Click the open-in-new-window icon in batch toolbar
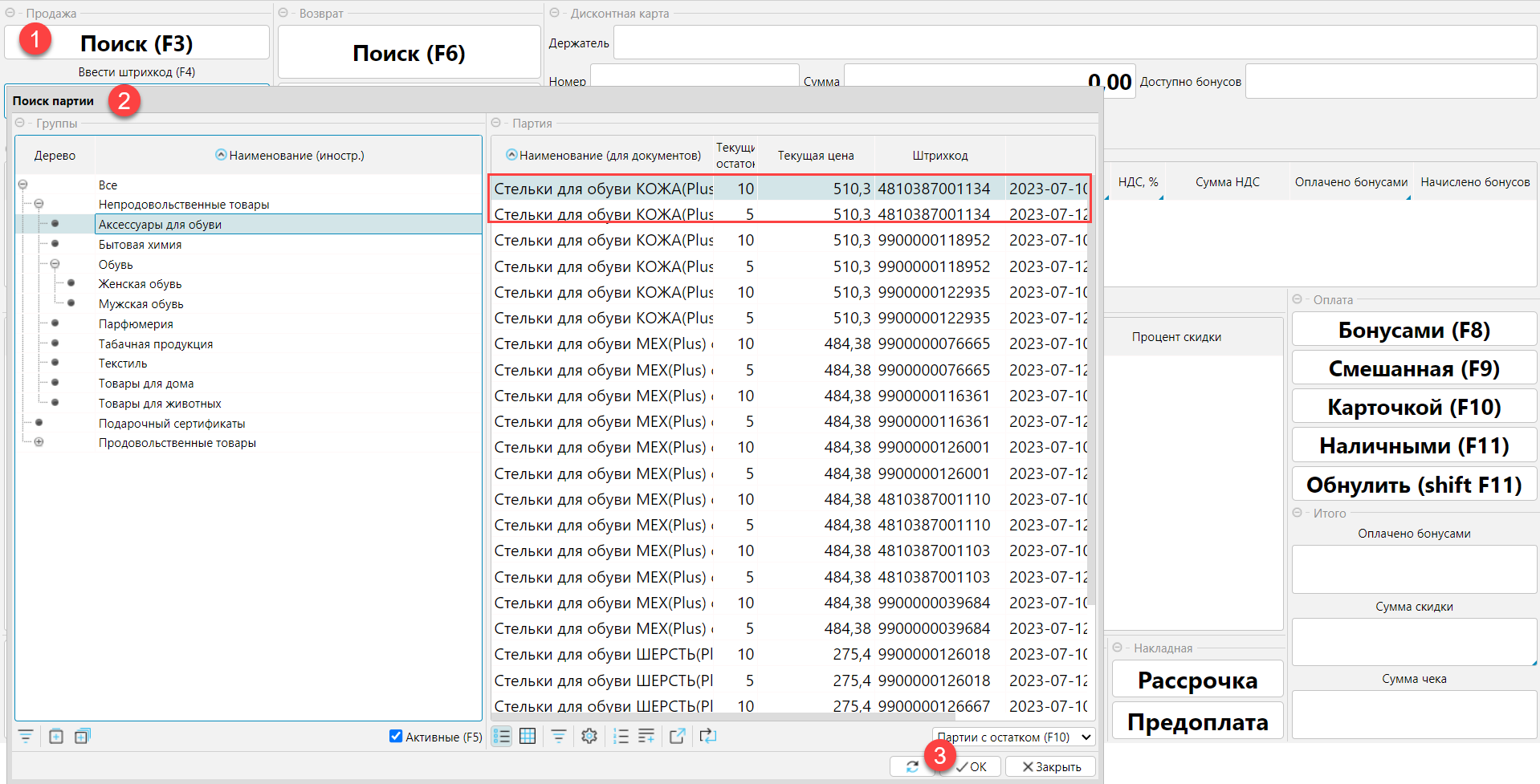The width and height of the screenshot is (1540, 784). coord(677,736)
